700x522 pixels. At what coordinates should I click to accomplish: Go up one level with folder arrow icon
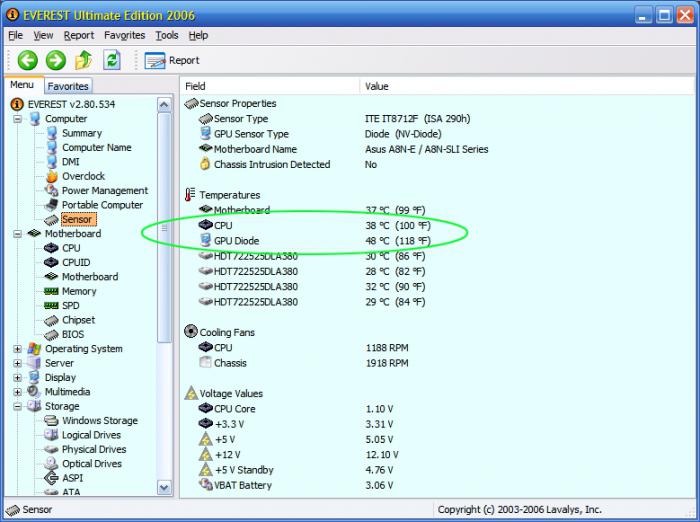pyautogui.click(x=83, y=60)
